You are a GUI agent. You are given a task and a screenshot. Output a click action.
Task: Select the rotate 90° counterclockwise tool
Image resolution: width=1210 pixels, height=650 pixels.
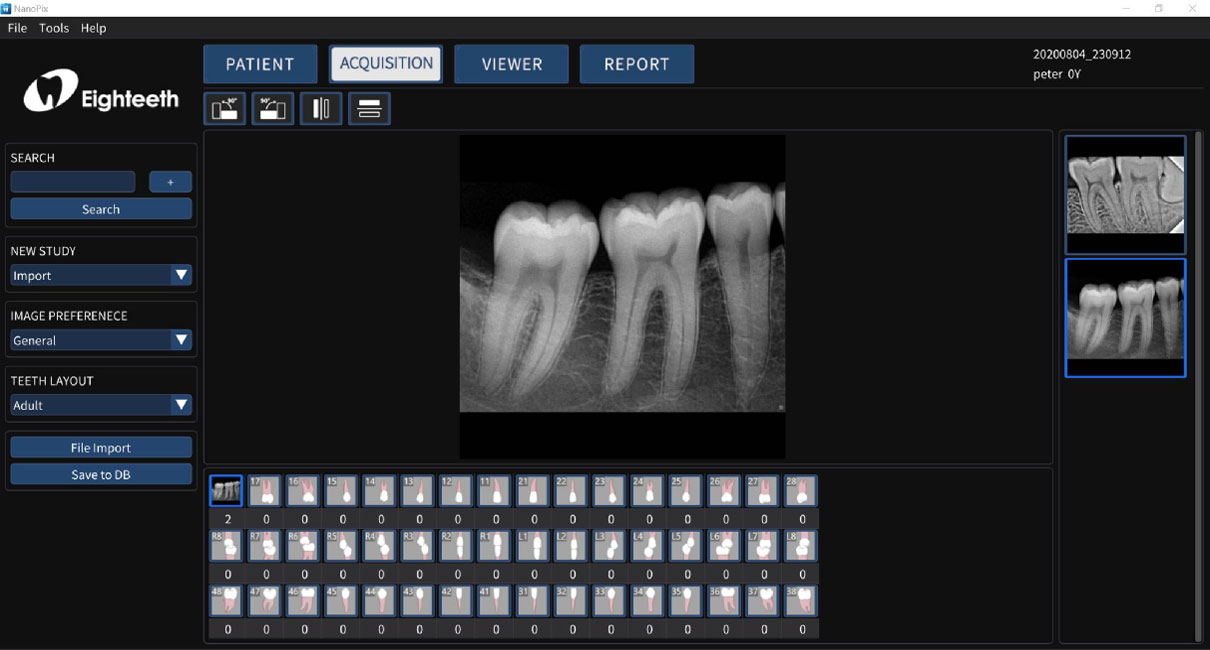point(224,108)
